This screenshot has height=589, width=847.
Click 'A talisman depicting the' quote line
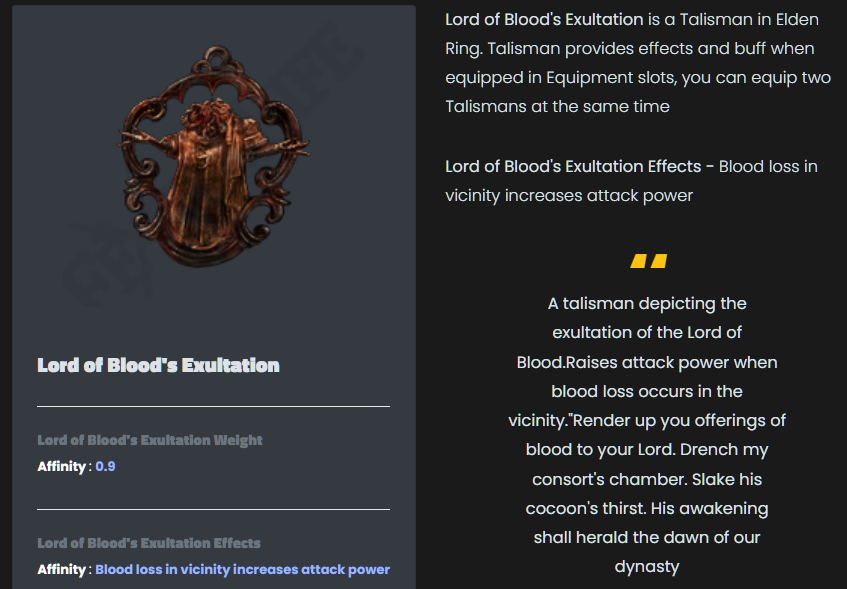pyautogui.click(x=647, y=304)
